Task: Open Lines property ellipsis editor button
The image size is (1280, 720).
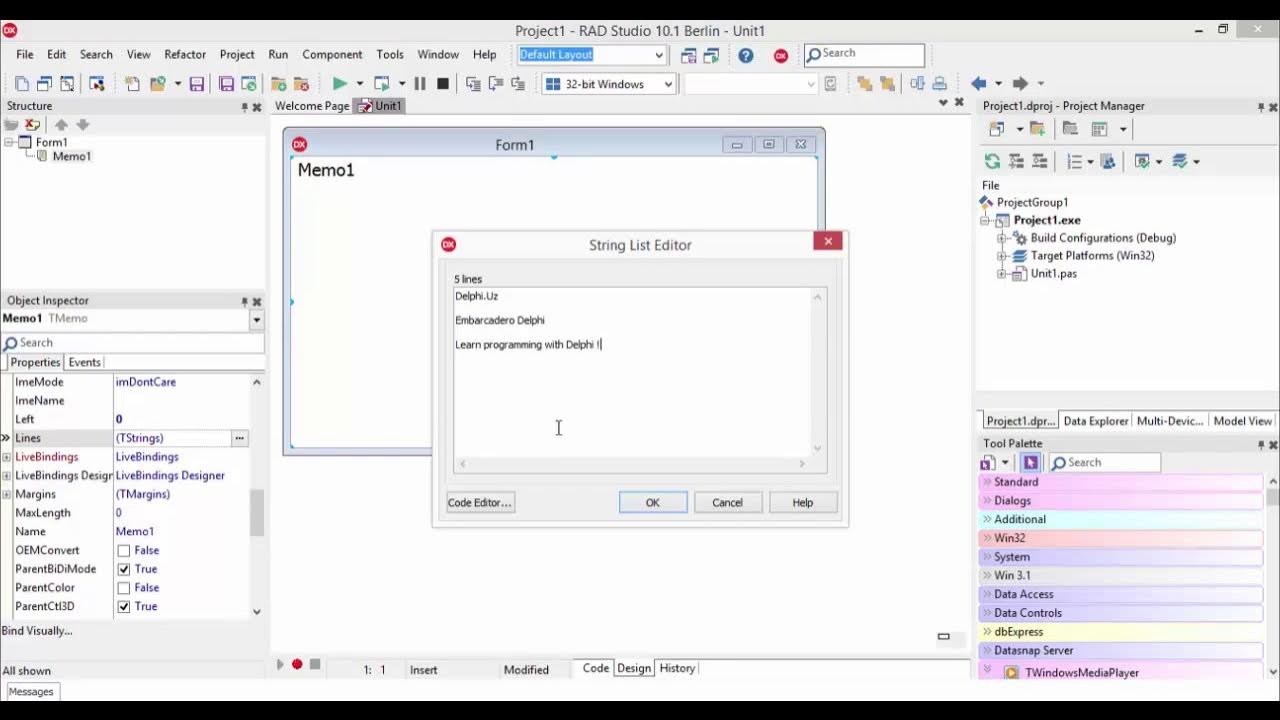Action: [x=239, y=438]
